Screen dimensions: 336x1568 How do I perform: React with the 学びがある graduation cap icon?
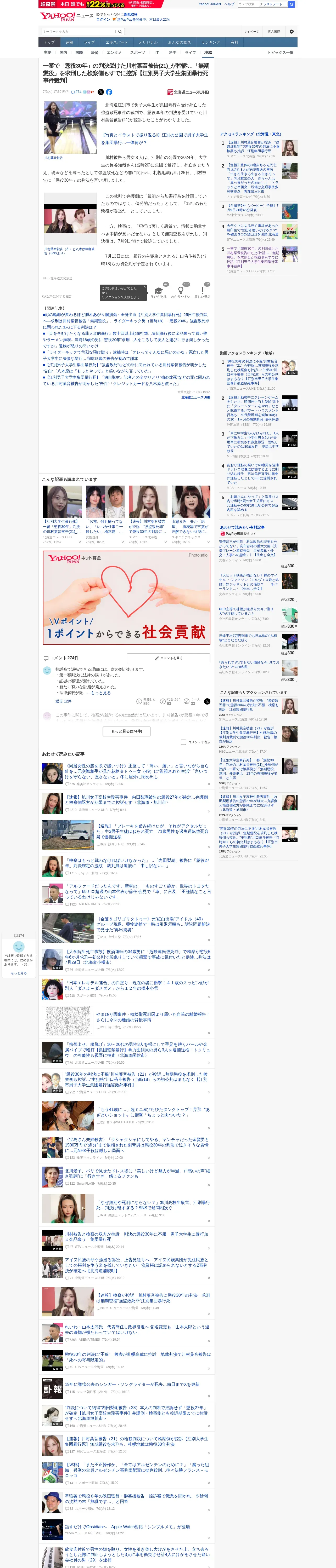click(x=159, y=290)
